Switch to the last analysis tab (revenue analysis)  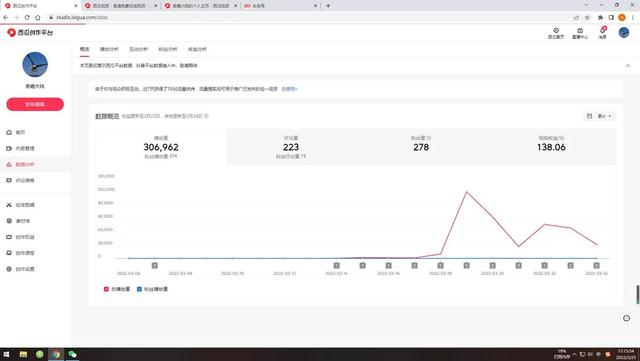pos(197,49)
